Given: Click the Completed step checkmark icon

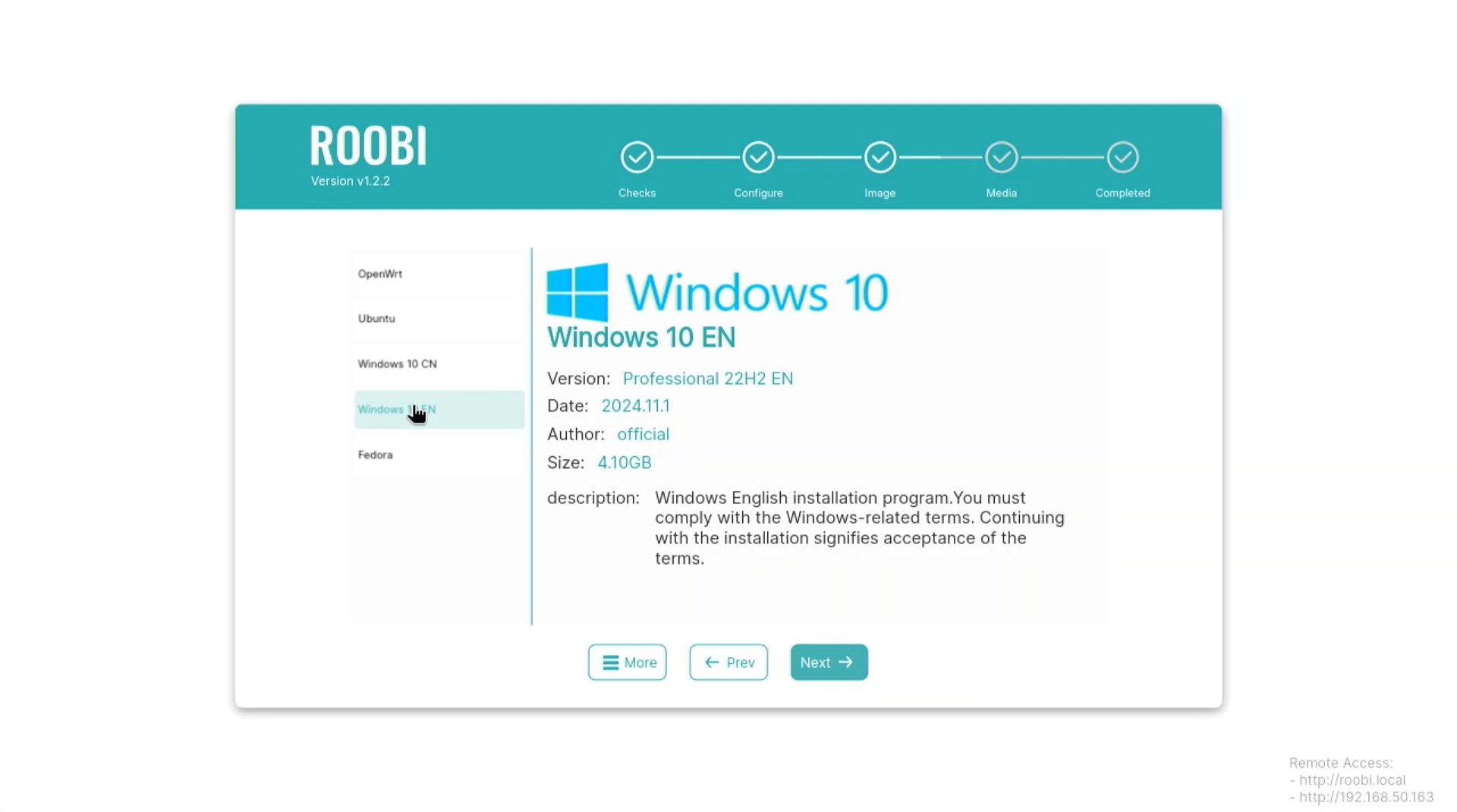Looking at the screenshot, I should click(x=1122, y=157).
